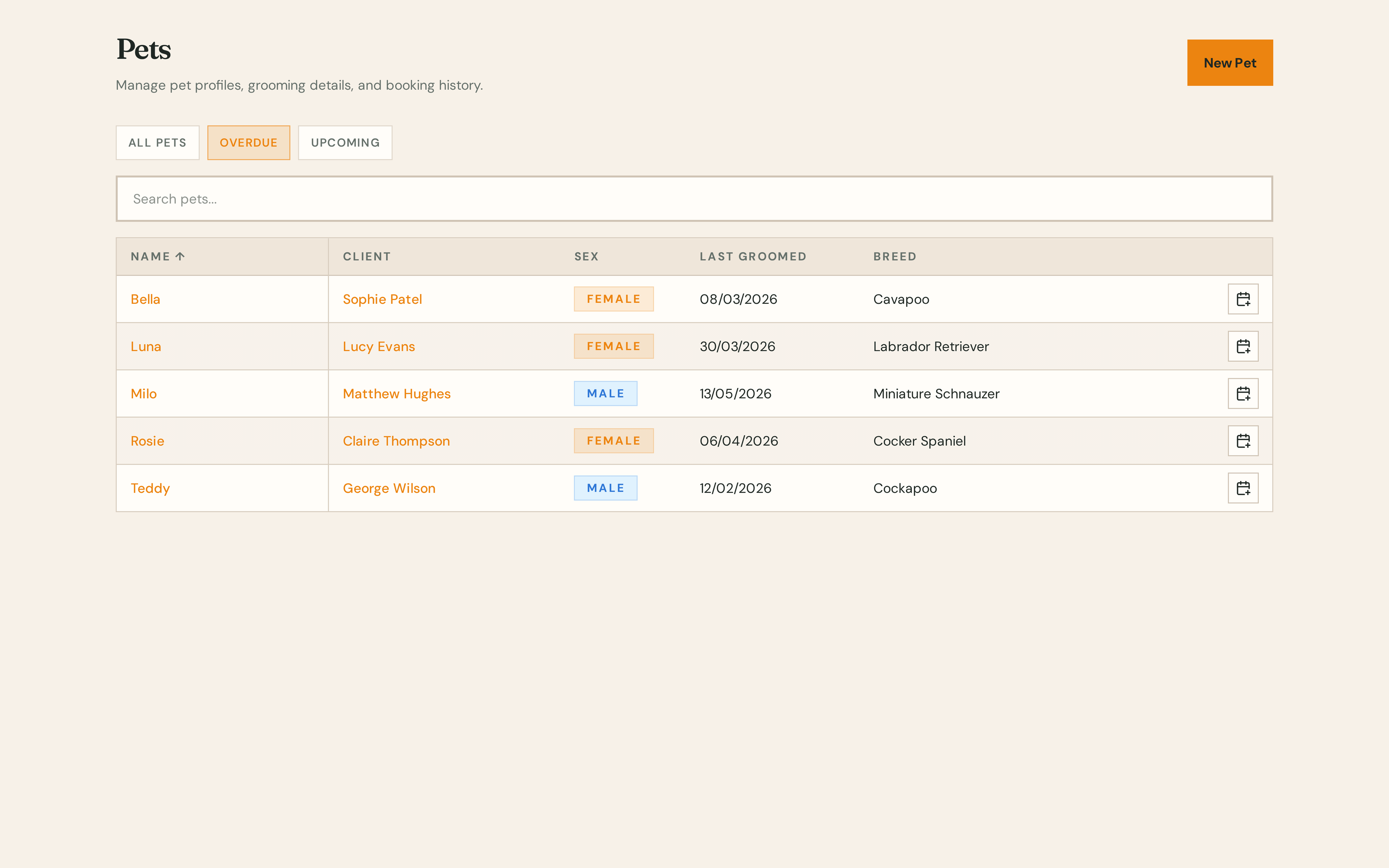Show the Upcoming tab
Viewport: 1389px width, 868px height.
[345, 142]
